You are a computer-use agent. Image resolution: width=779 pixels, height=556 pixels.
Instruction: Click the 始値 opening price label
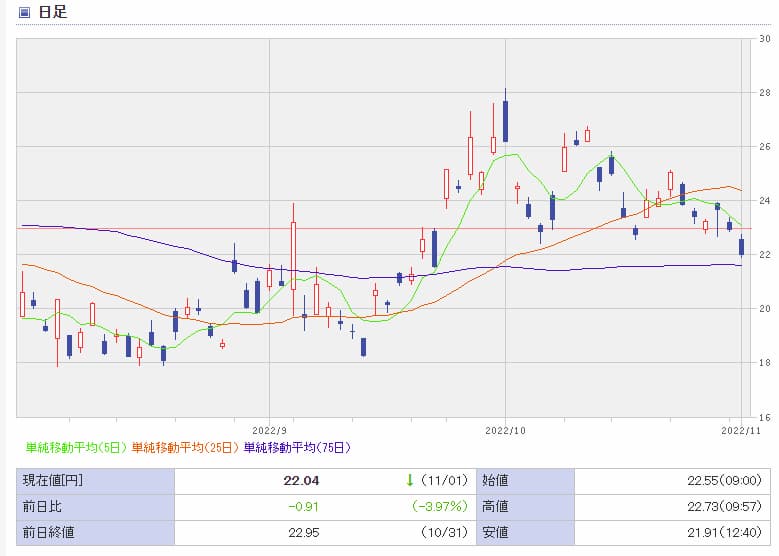point(499,480)
